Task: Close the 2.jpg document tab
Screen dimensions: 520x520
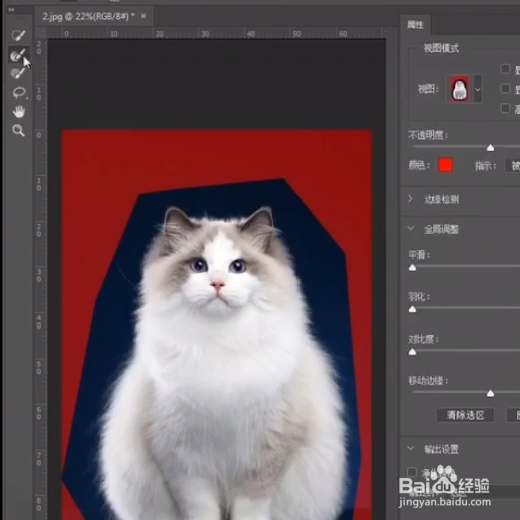Action: click(x=143, y=16)
